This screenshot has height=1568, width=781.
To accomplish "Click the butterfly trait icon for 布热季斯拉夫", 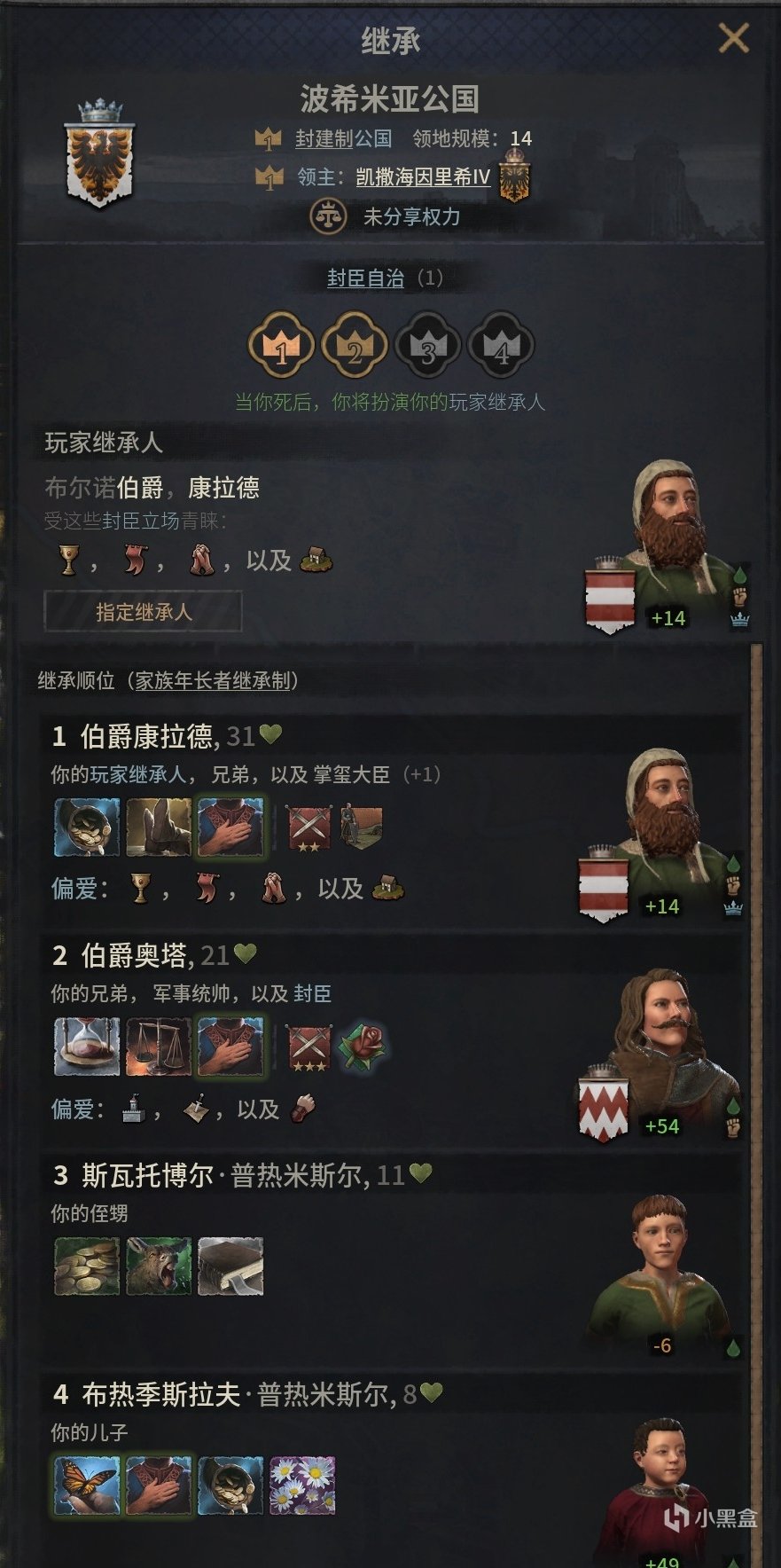I will coord(87,1486).
